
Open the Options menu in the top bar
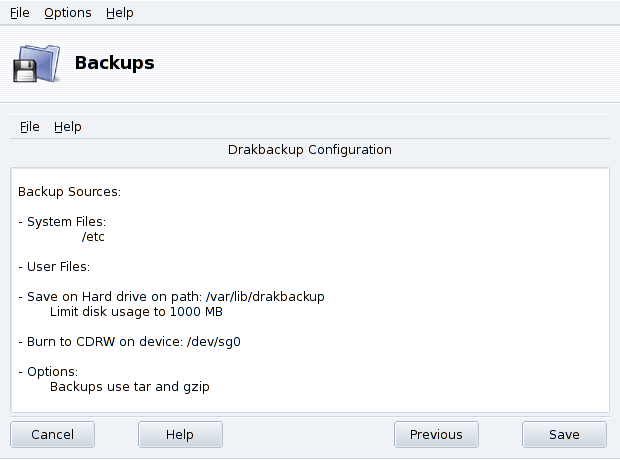[68, 13]
